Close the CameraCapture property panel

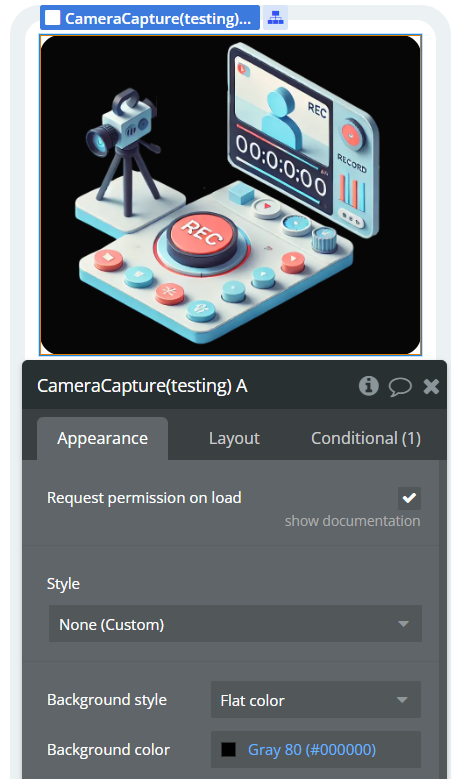coord(431,386)
